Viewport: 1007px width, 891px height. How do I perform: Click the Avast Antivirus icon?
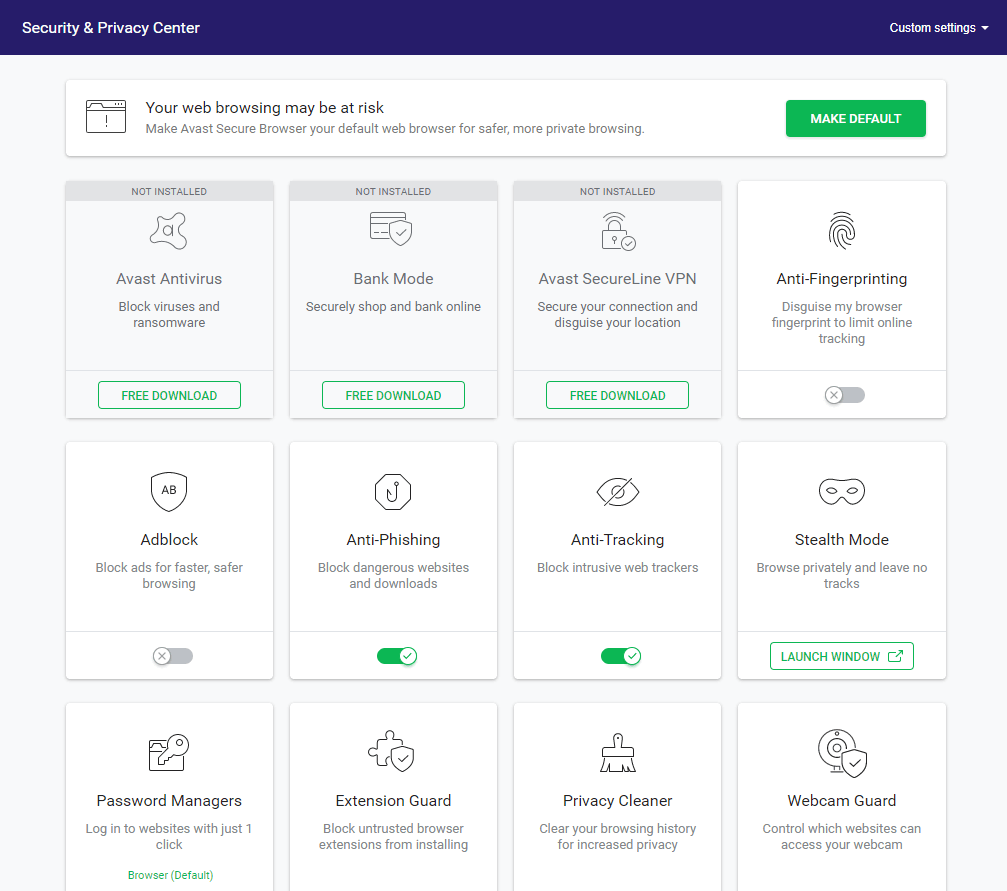tap(169, 231)
